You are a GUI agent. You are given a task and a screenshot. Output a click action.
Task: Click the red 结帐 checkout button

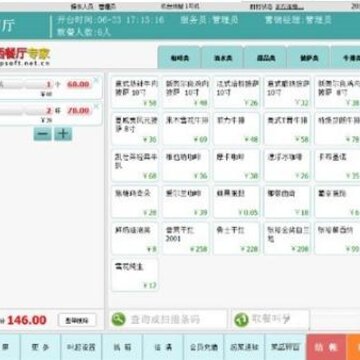pos(326,347)
